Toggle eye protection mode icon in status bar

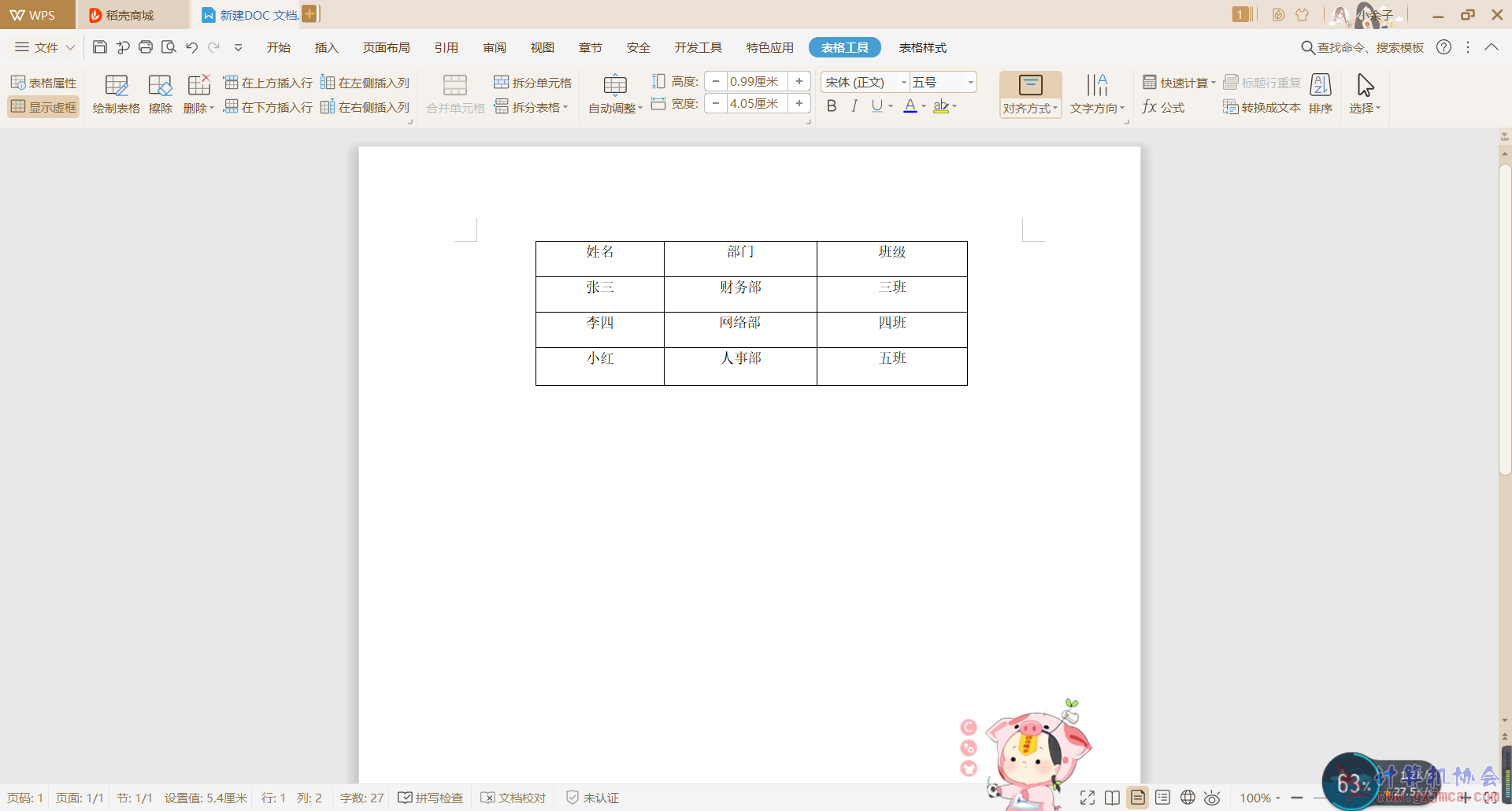coord(1212,798)
